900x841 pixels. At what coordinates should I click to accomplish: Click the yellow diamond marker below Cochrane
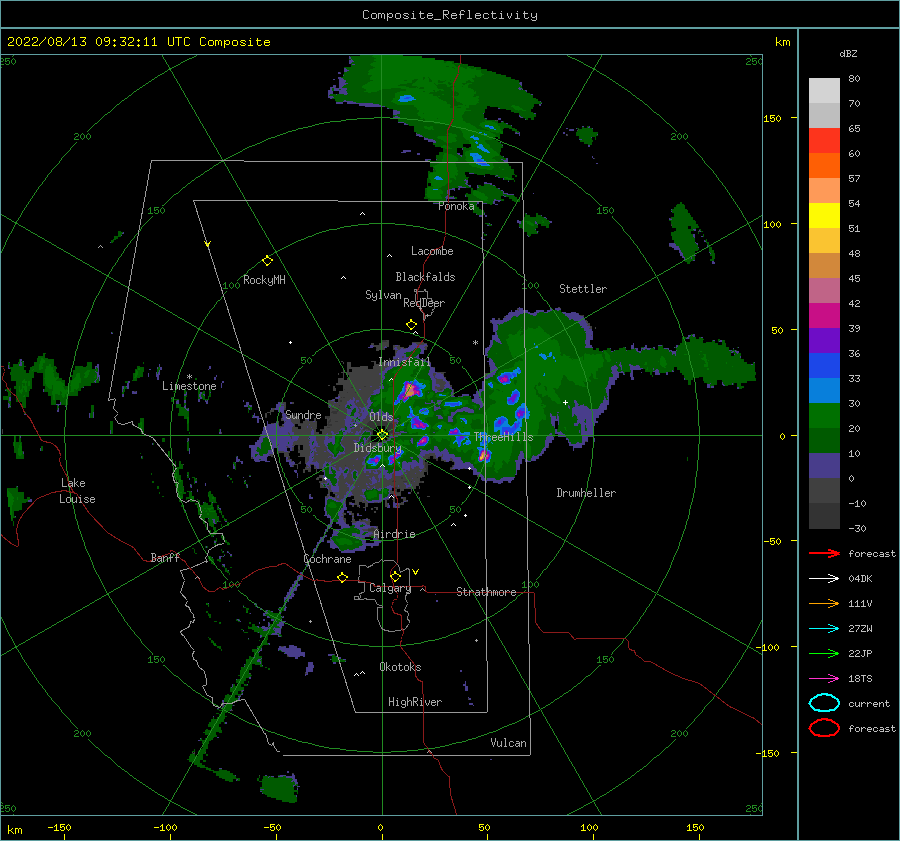(343, 577)
